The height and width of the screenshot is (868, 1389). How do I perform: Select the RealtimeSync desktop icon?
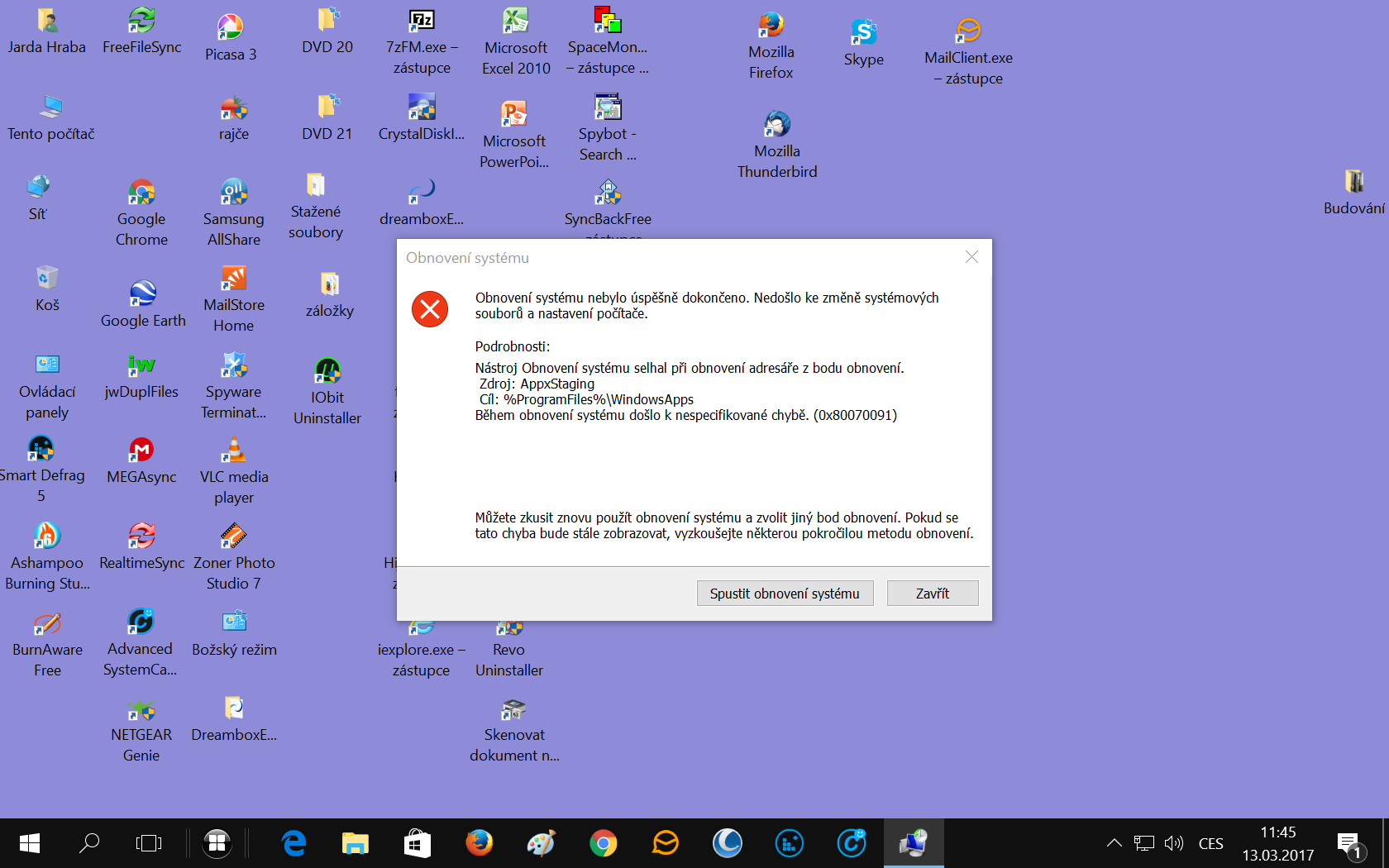[142, 546]
